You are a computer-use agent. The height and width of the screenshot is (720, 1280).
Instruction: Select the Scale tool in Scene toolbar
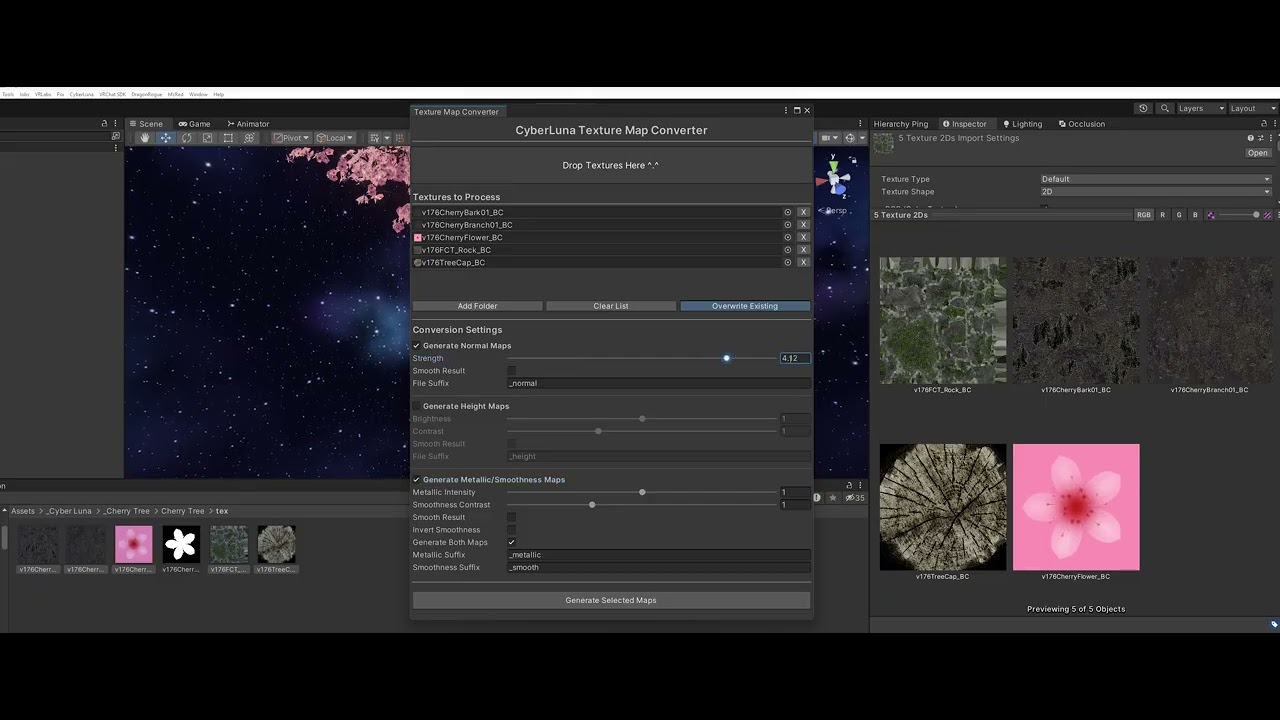(x=207, y=138)
